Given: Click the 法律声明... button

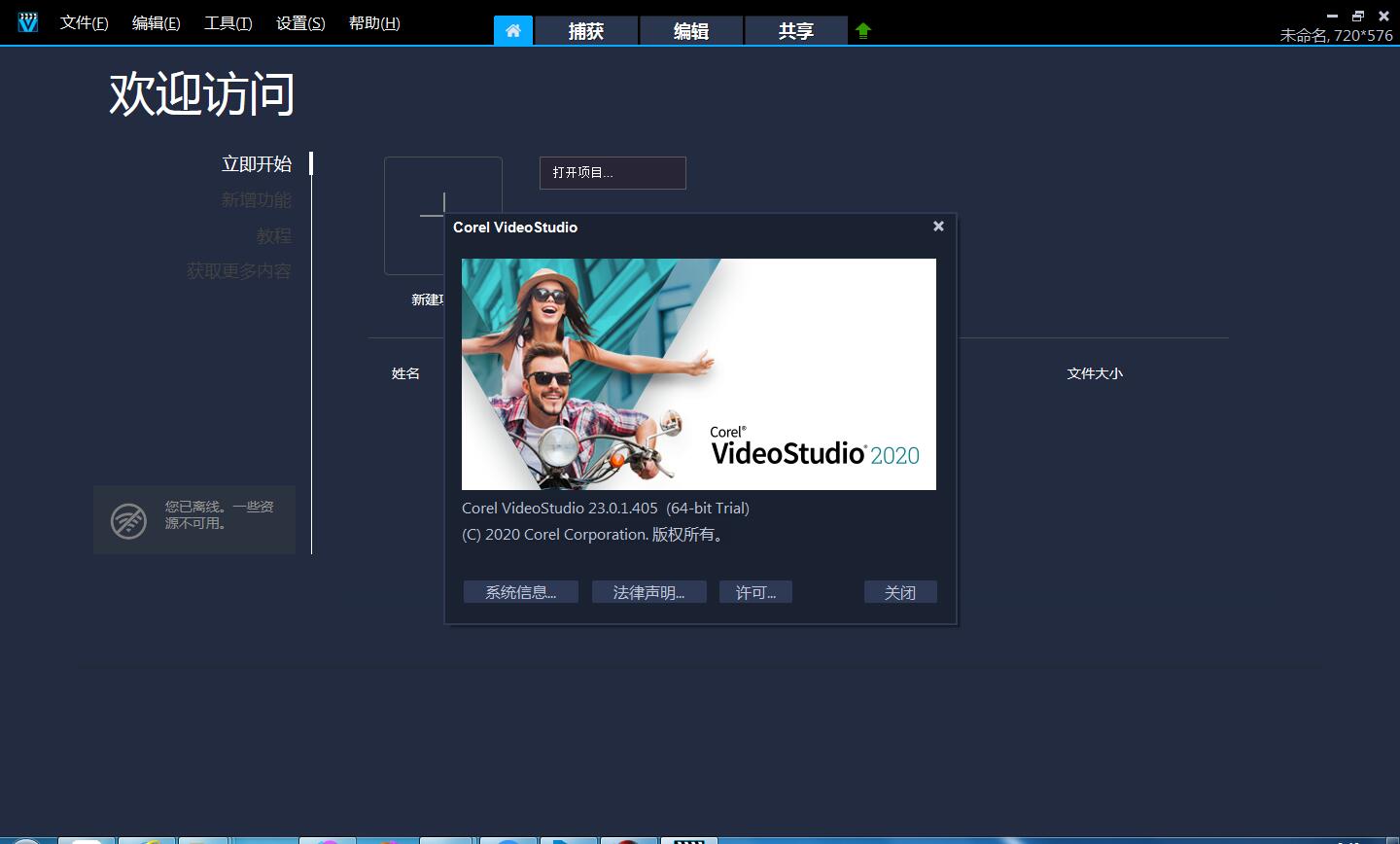Looking at the screenshot, I should [x=648, y=592].
